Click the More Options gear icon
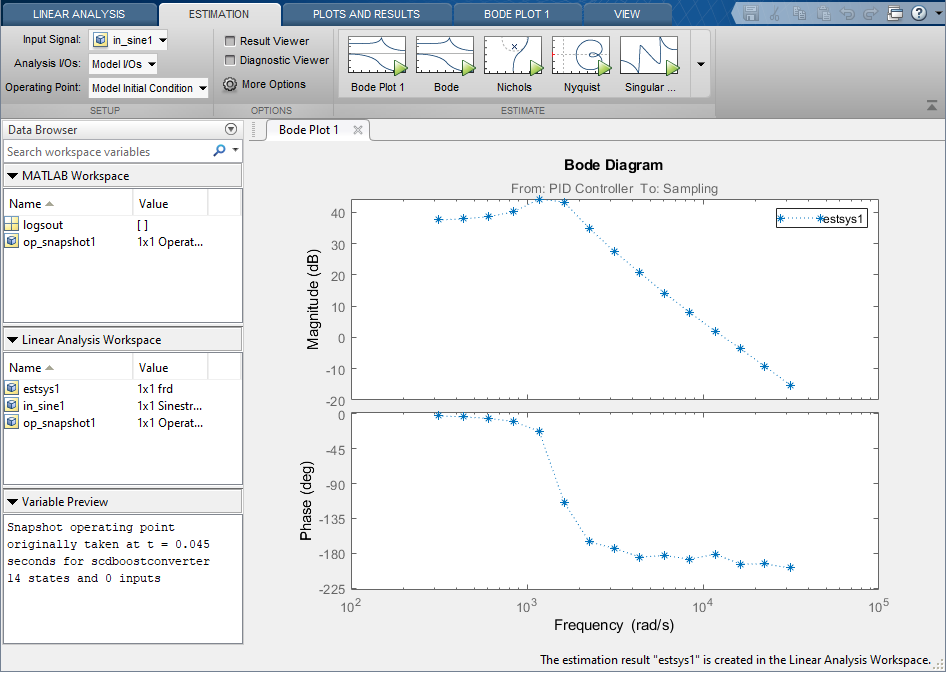 click(x=229, y=84)
